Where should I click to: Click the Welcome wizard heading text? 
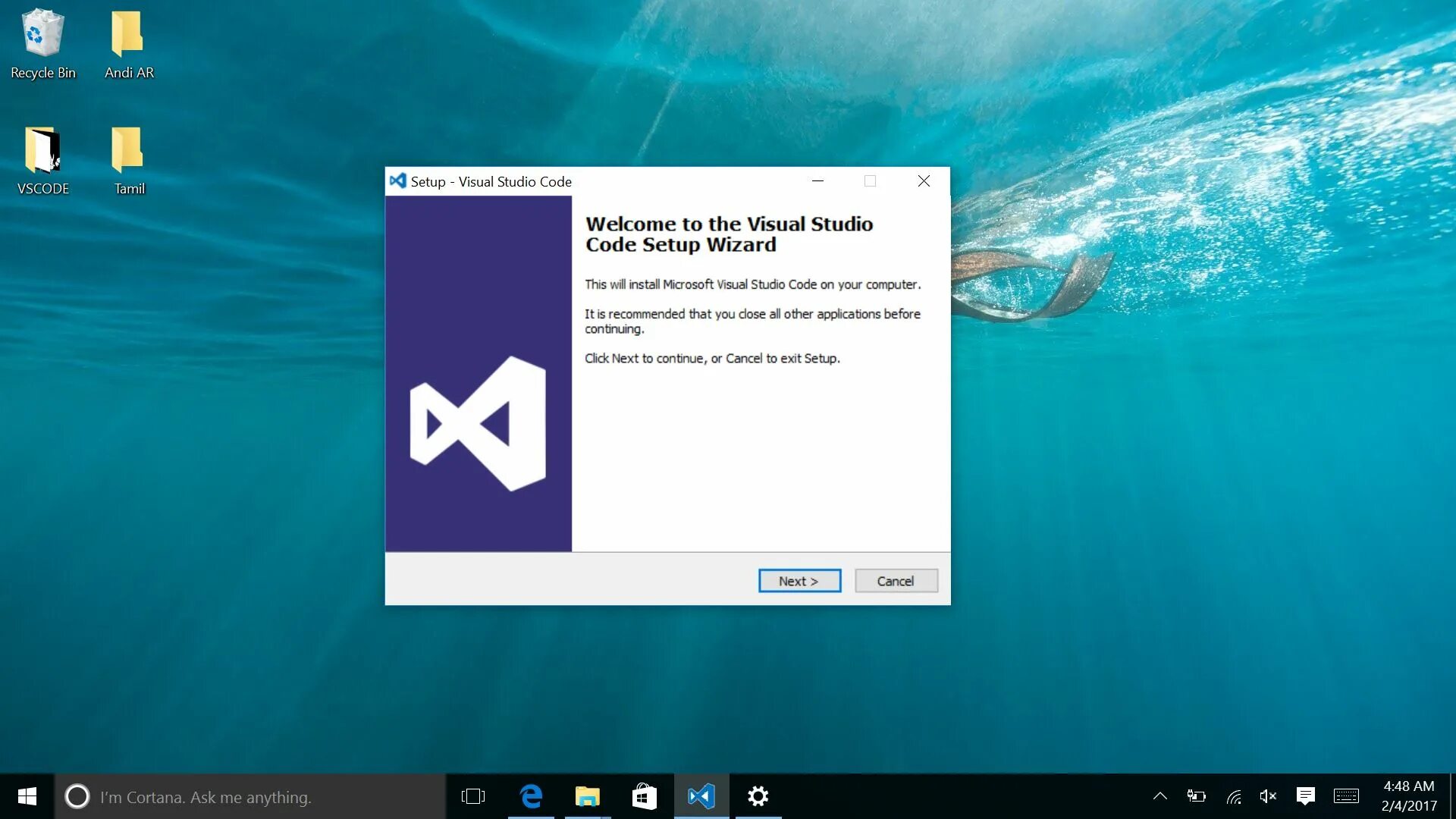(729, 234)
